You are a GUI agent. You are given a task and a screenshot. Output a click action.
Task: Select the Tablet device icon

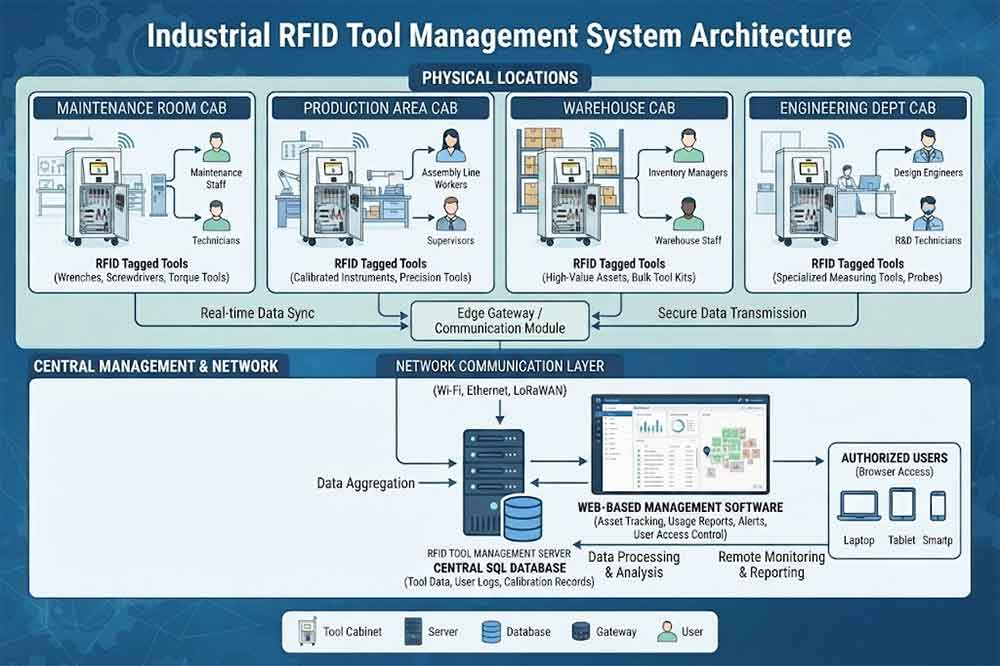point(902,505)
